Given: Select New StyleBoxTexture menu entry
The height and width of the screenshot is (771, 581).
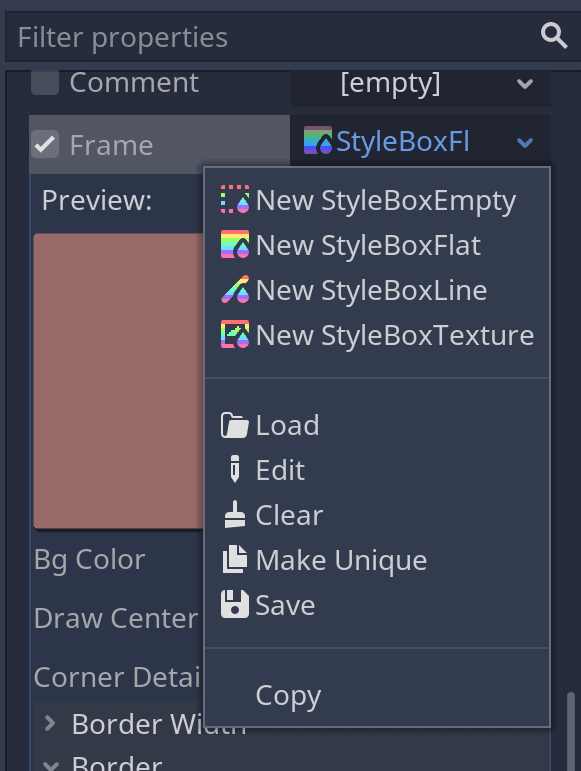Looking at the screenshot, I should 377,335.
